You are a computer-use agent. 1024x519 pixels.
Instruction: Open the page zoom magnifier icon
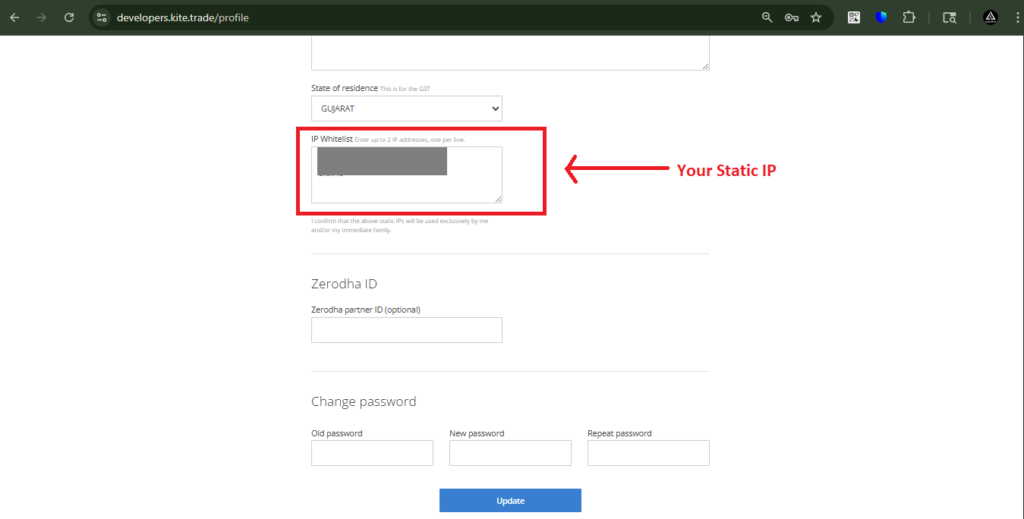tap(767, 17)
